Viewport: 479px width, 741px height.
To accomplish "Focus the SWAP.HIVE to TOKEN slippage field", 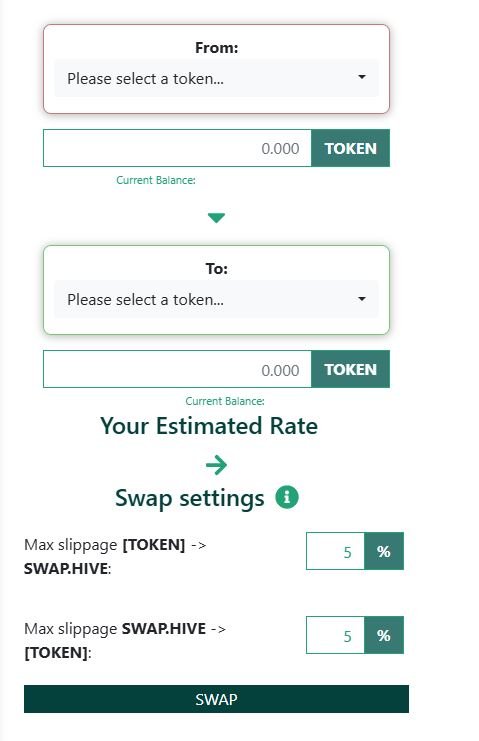I will [x=335, y=635].
